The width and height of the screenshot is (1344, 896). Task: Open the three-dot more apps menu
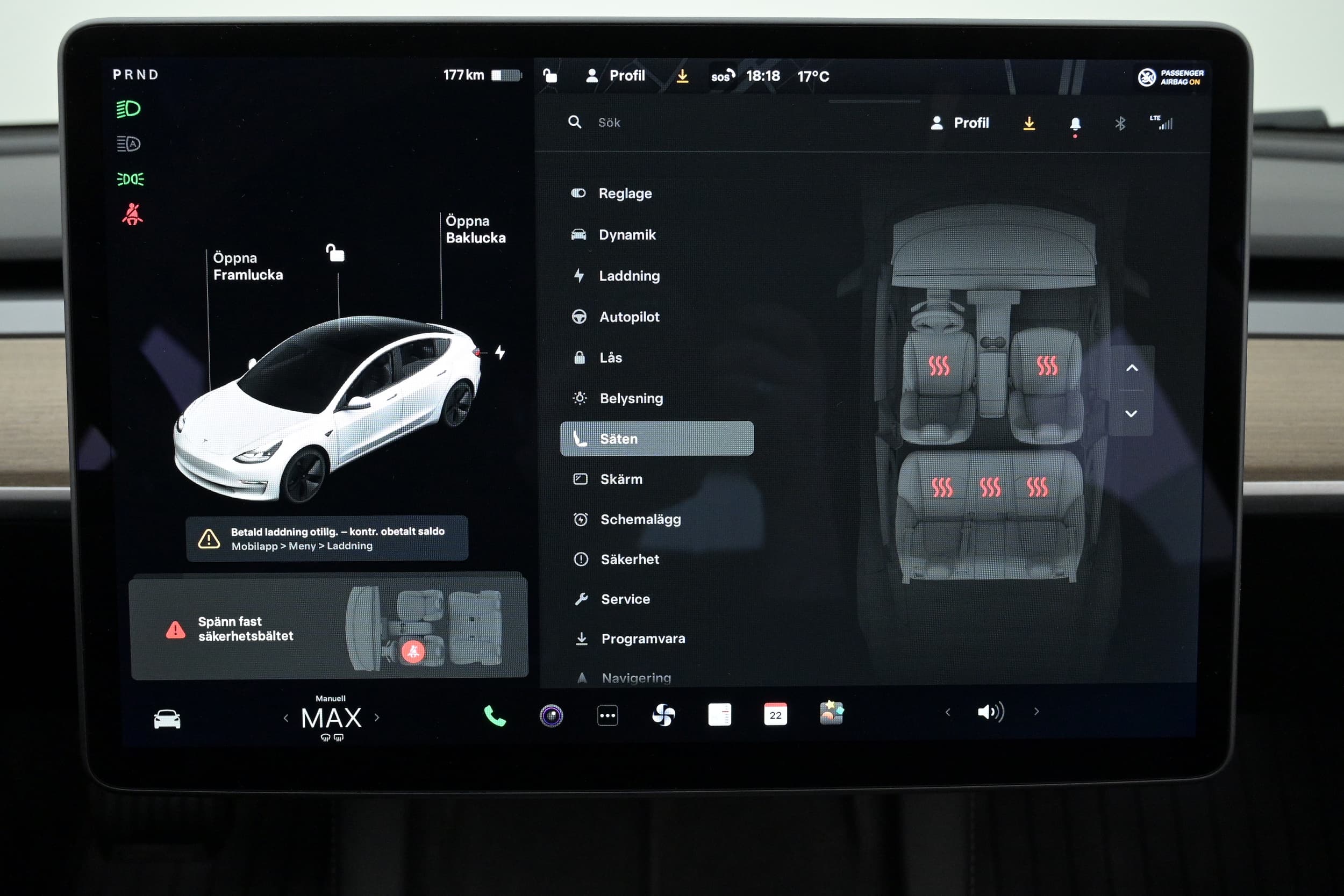click(x=607, y=715)
